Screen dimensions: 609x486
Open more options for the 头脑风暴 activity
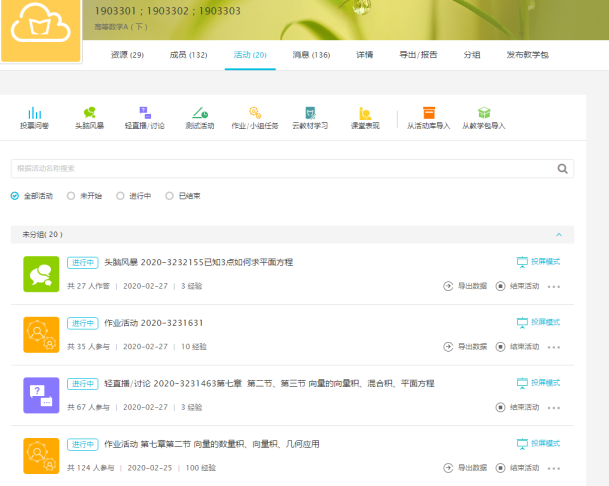pyautogui.click(x=554, y=288)
